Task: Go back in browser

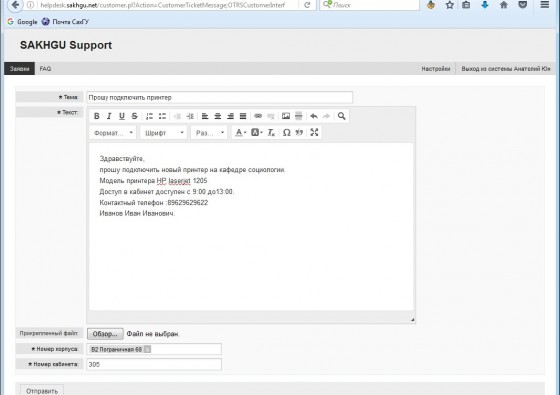Action: pos(15,5)
